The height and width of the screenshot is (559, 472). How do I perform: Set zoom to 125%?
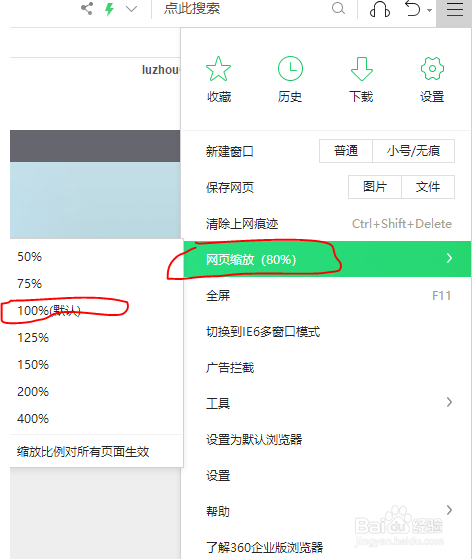pyautogui.click(x=96, y=338)
